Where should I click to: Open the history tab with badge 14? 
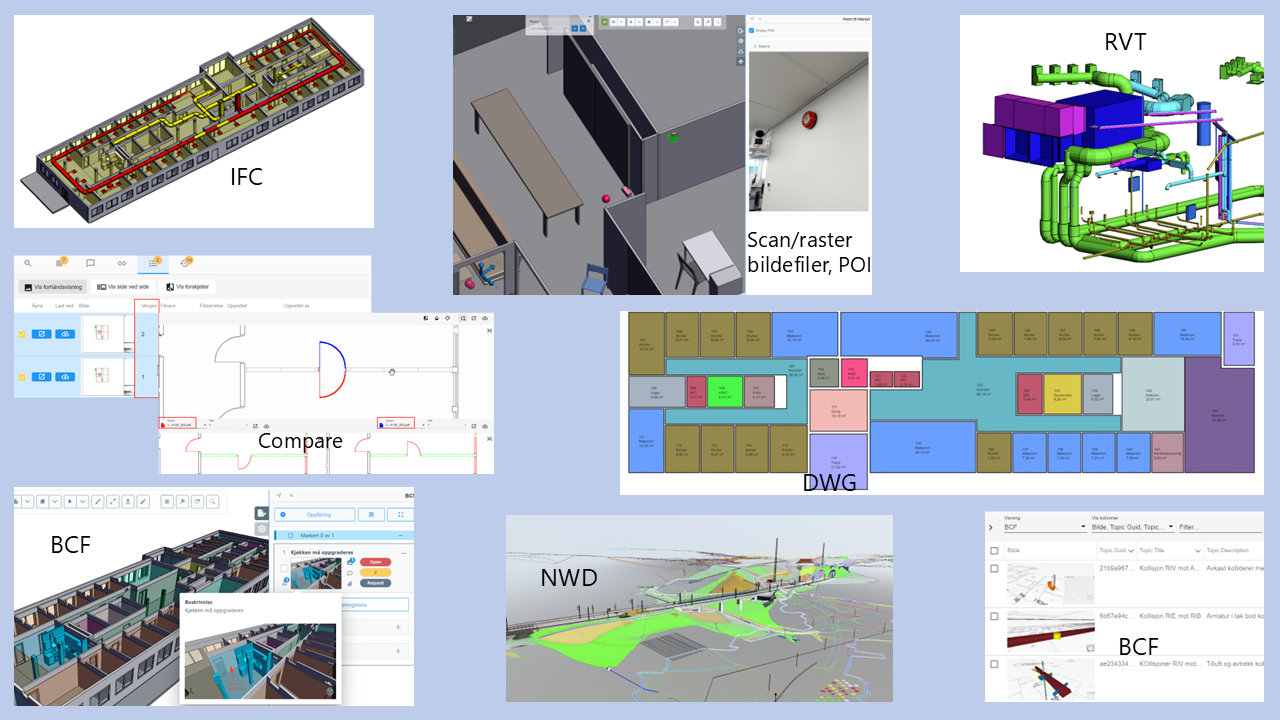point(185,263)
